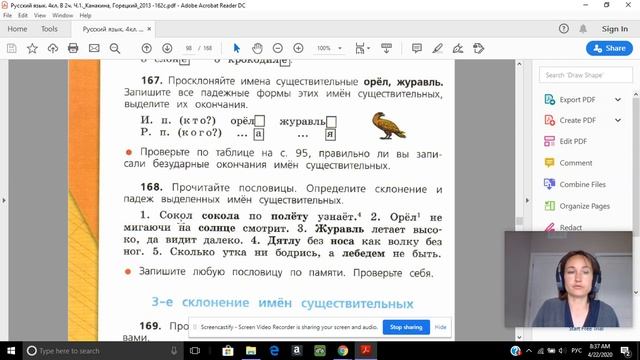Bookmark the document with the star icon

tap(32, 48)
